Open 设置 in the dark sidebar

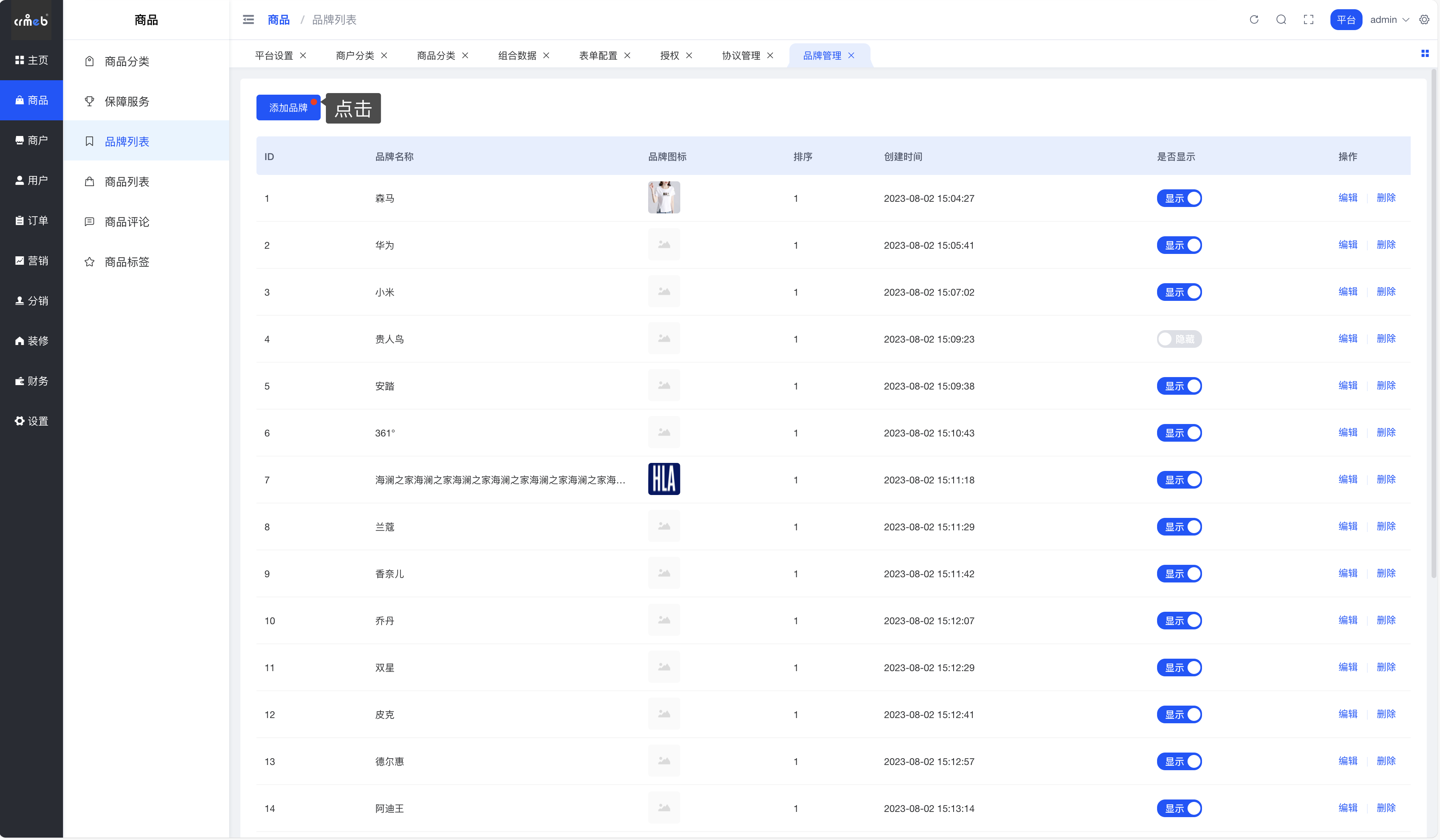click(31, 421)
